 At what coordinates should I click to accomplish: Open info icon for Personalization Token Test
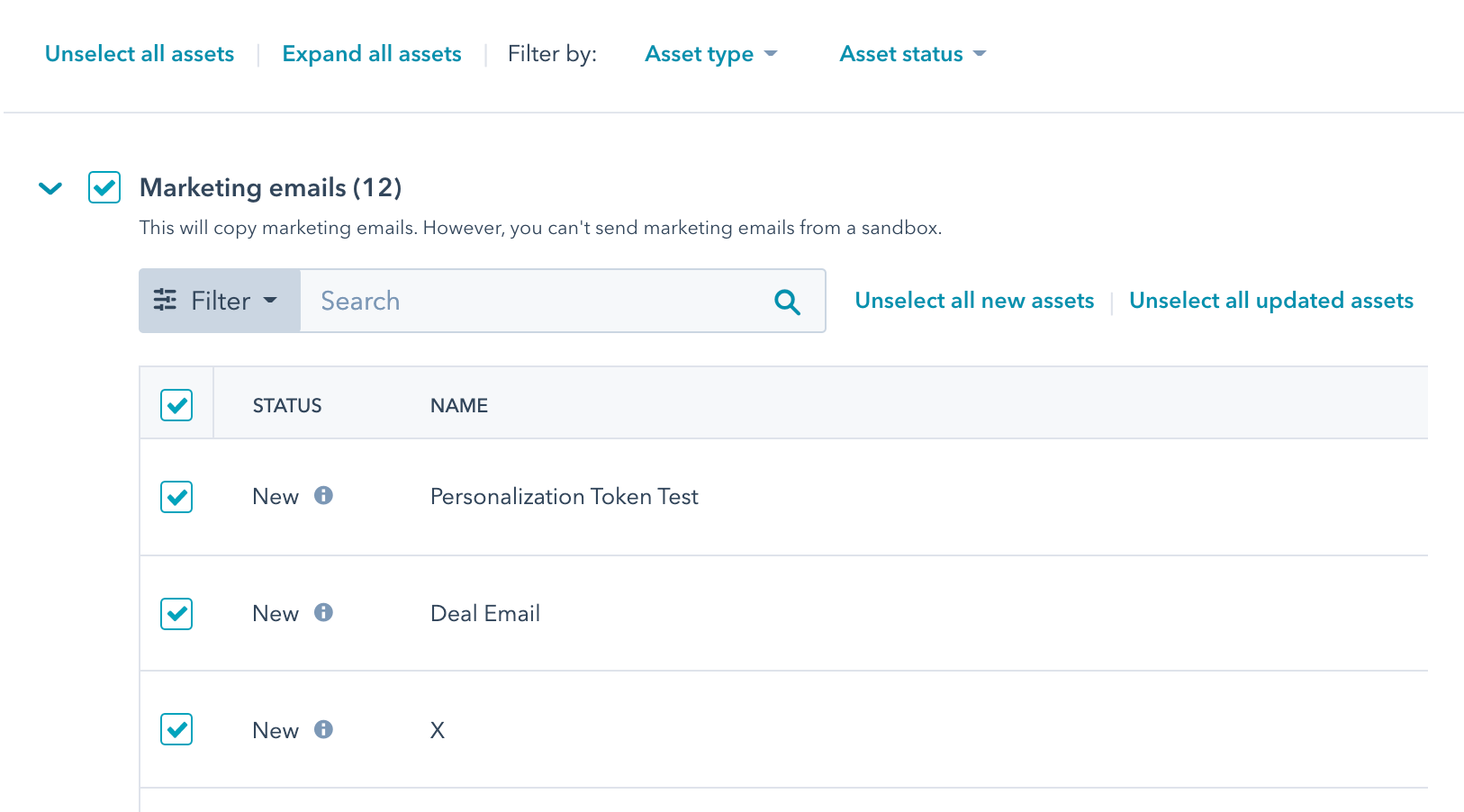[323, 495]
